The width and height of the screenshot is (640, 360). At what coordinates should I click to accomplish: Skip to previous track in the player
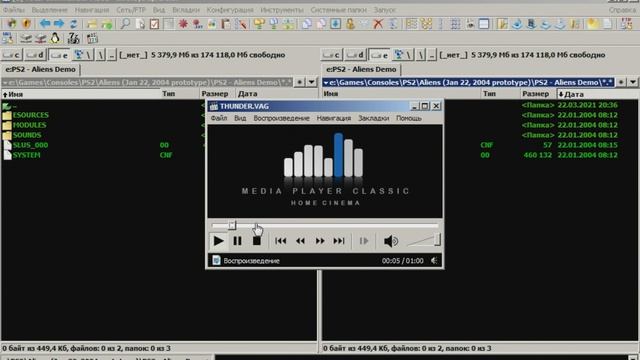[x=280, y=241]
